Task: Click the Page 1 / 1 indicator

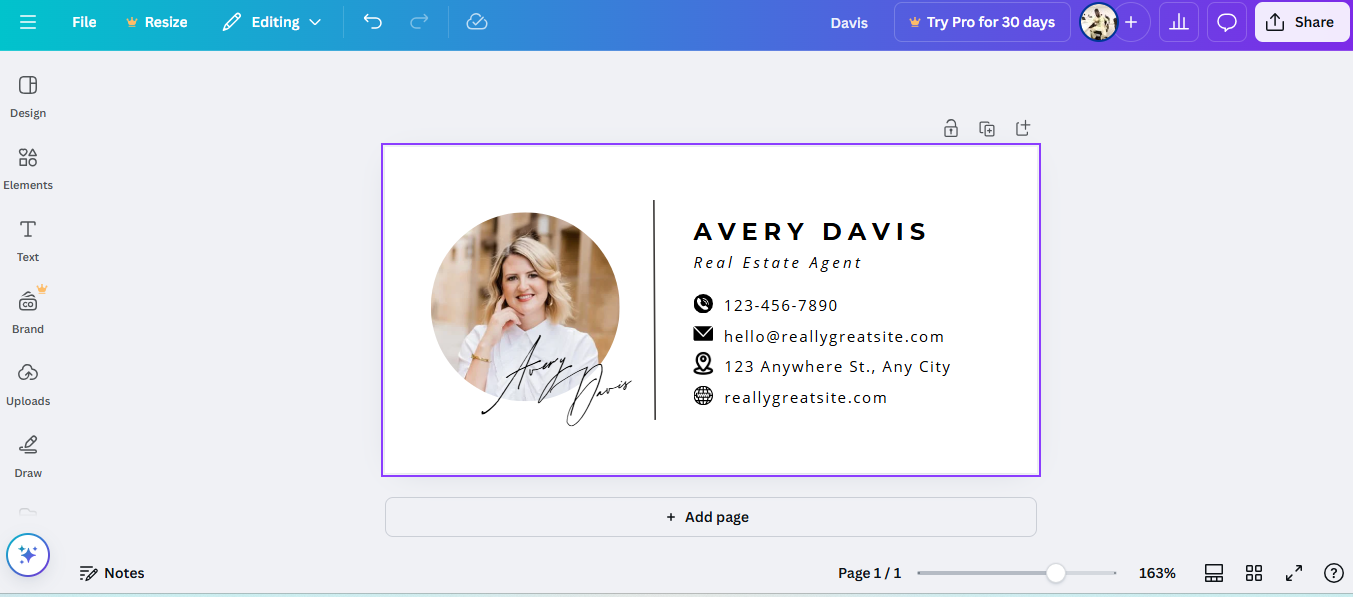Action: click(869, 573)
